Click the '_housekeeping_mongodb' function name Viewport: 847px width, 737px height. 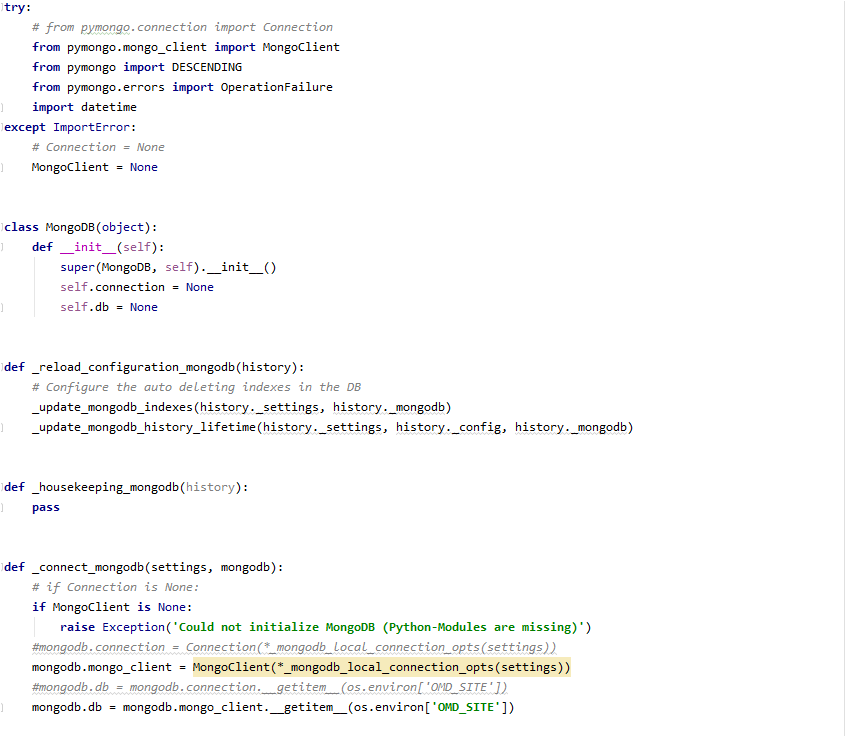pyautogui.click(x=105, y=487)
